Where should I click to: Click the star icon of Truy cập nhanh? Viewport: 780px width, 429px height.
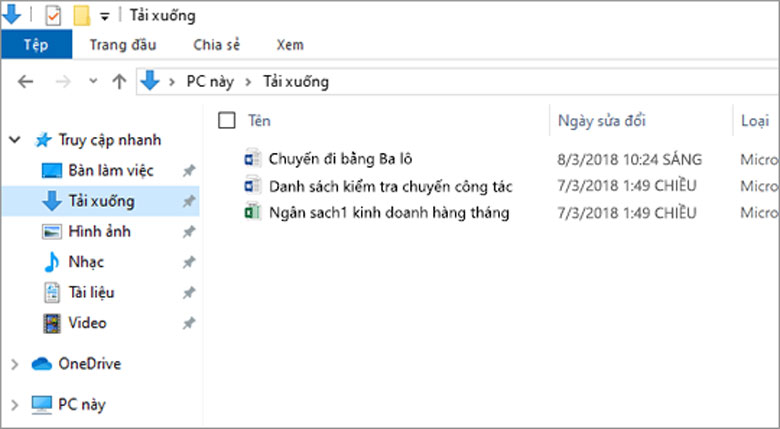43,140
